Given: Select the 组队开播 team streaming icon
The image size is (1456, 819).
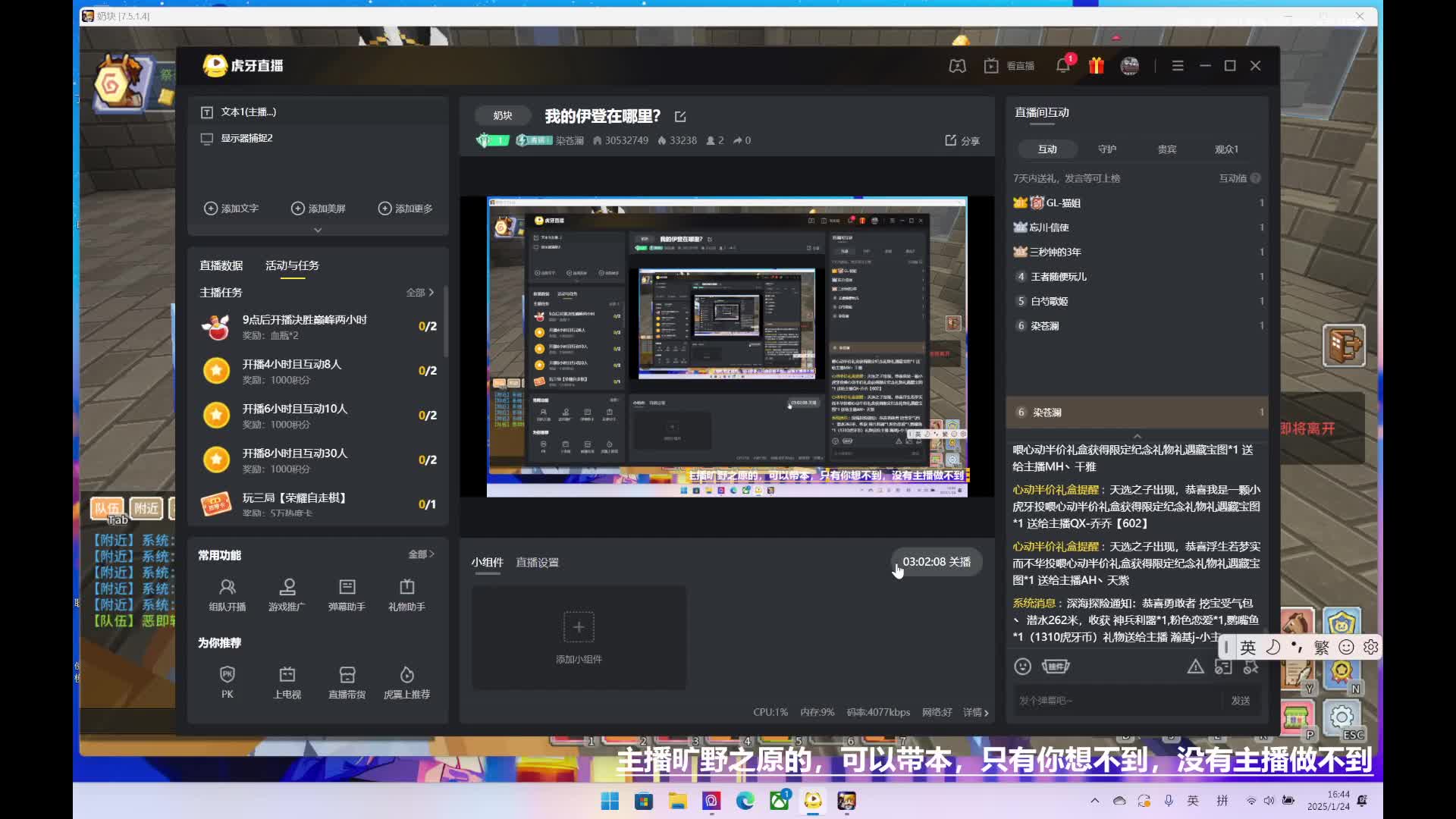Looking at the screenshot, I should coord(227,595).
